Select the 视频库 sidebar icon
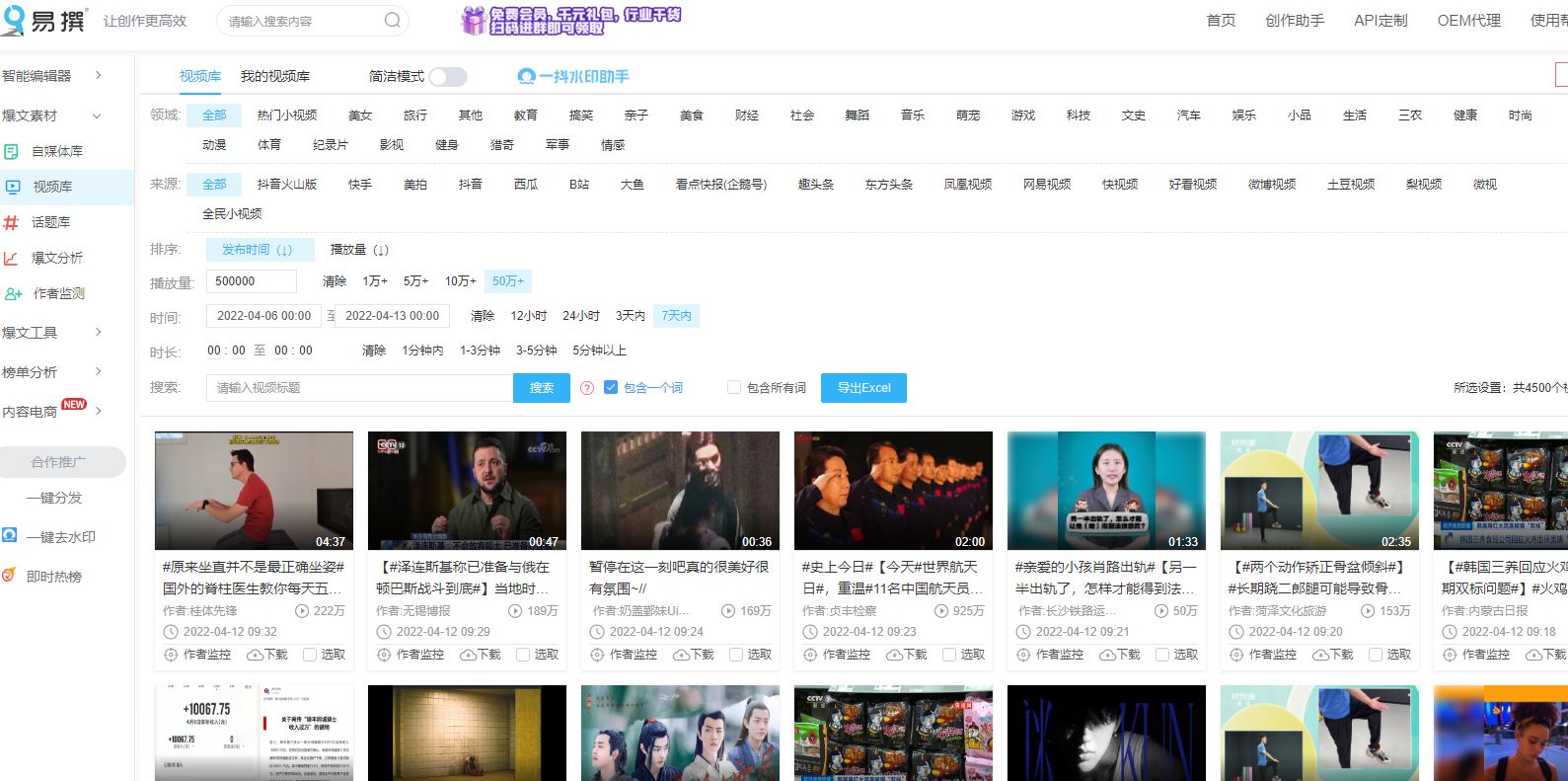Screen dimensions: 1568x781 [13, 187]
